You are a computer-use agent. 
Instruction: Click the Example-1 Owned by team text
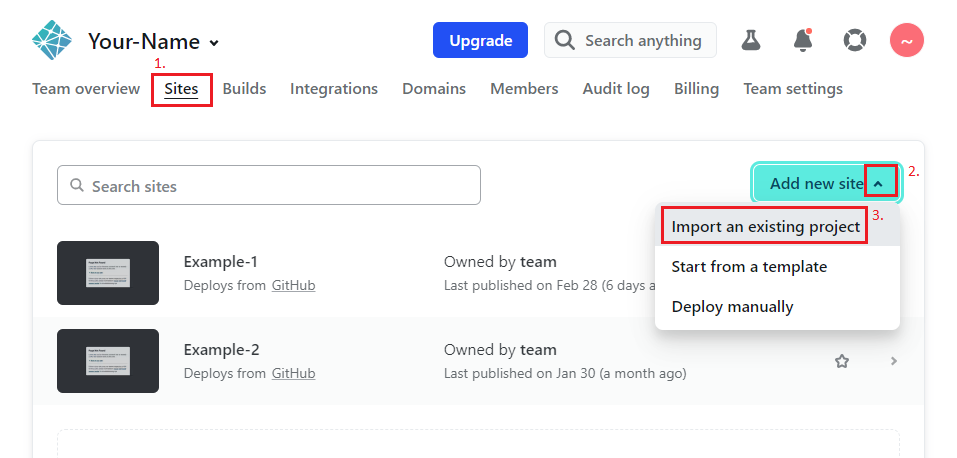tap(500, 262)
